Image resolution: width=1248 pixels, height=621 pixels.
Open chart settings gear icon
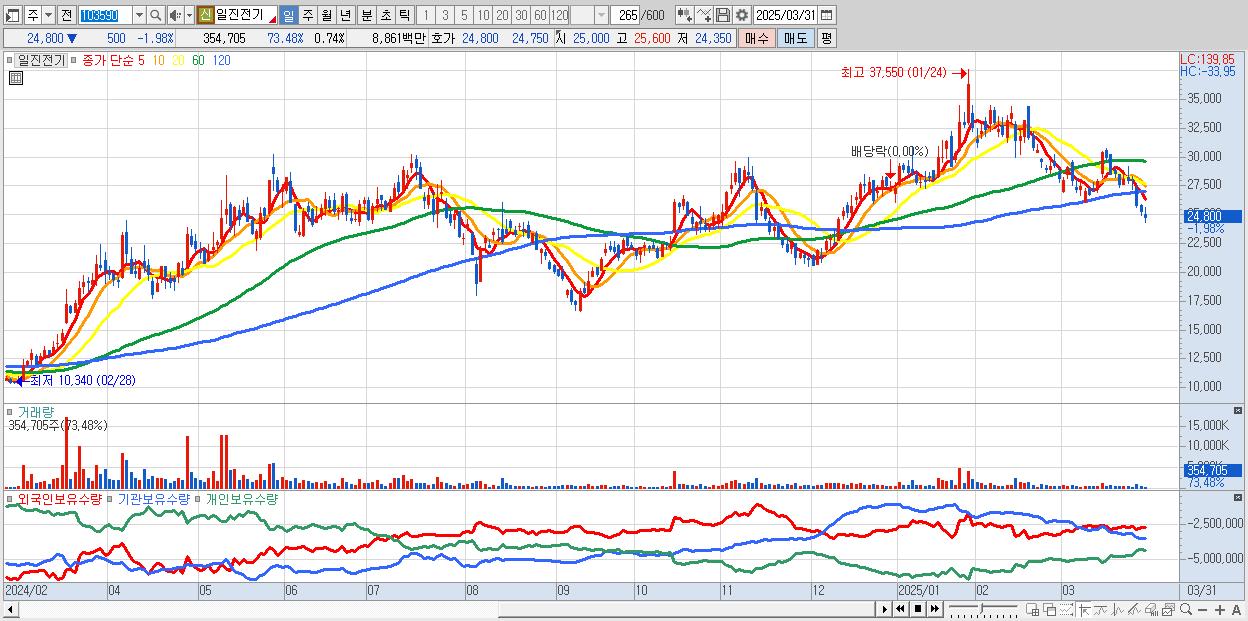pos(742,15)
